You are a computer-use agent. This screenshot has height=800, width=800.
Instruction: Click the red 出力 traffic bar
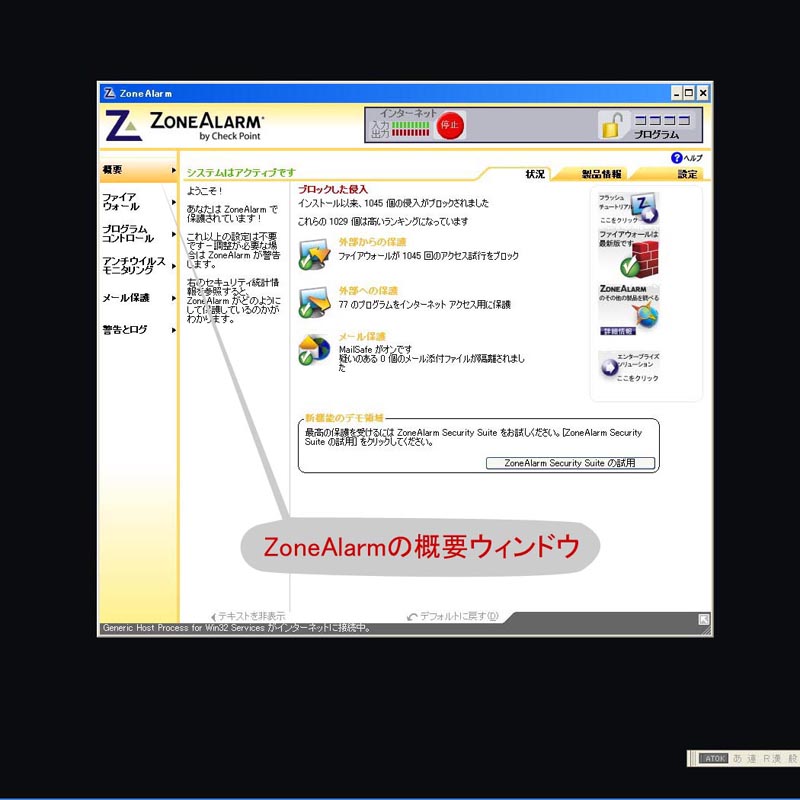[x=411, y=133]
